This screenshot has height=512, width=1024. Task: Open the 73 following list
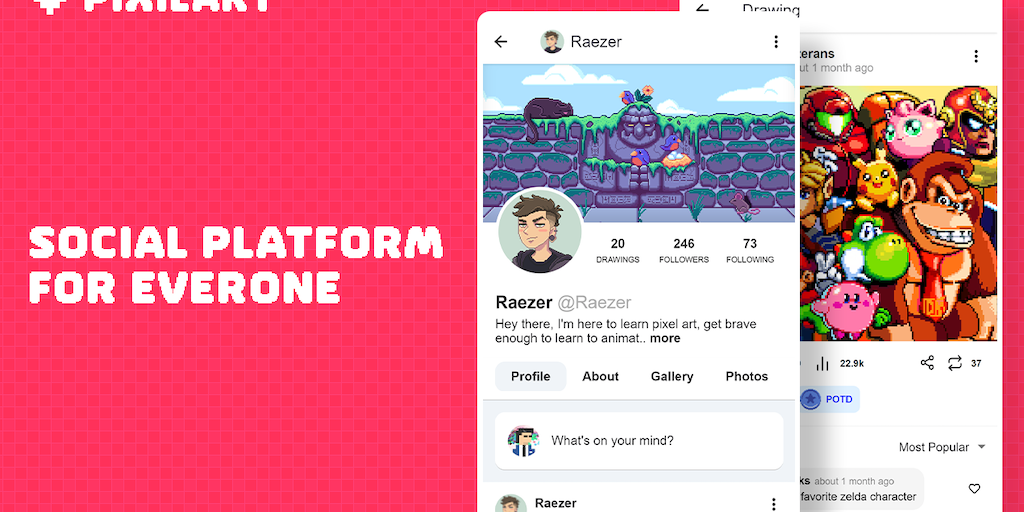tap(750, 250)
